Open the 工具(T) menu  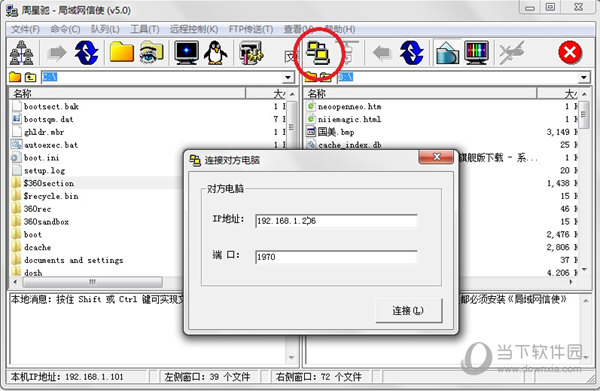(145, 29)
